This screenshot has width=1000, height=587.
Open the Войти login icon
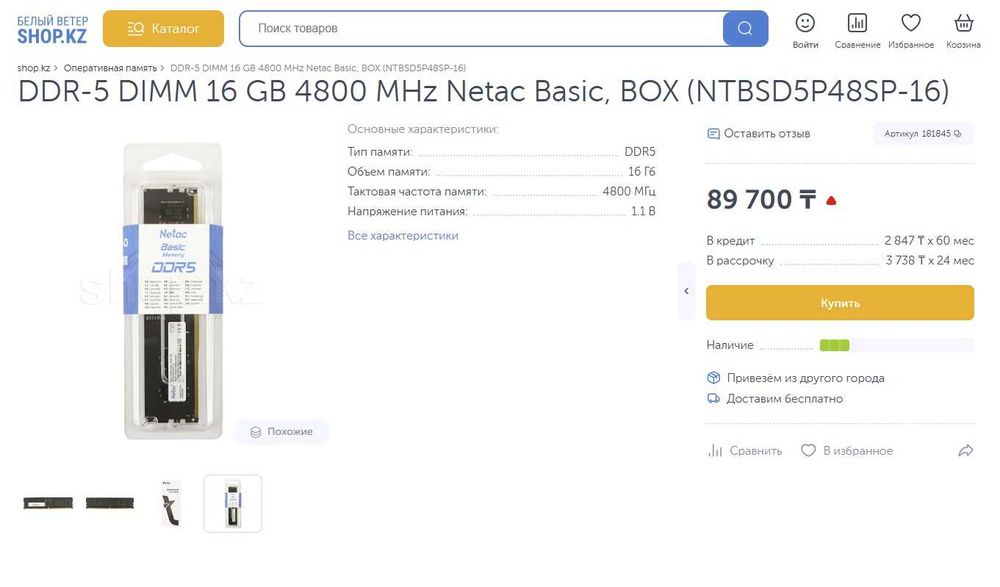[x=805, y=31]
